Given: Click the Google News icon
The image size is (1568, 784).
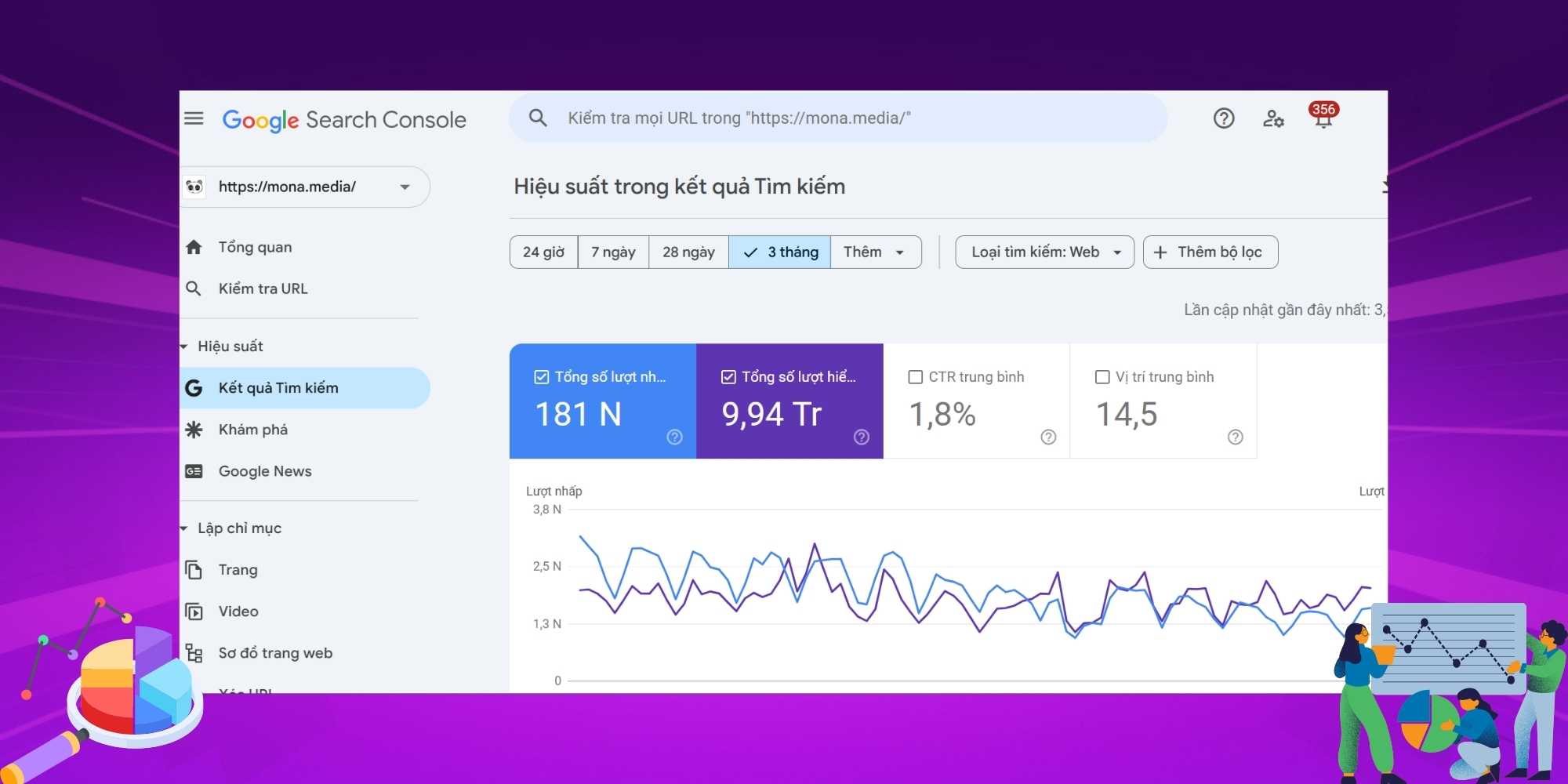Looking at the screenshot, I should point(194,471).
